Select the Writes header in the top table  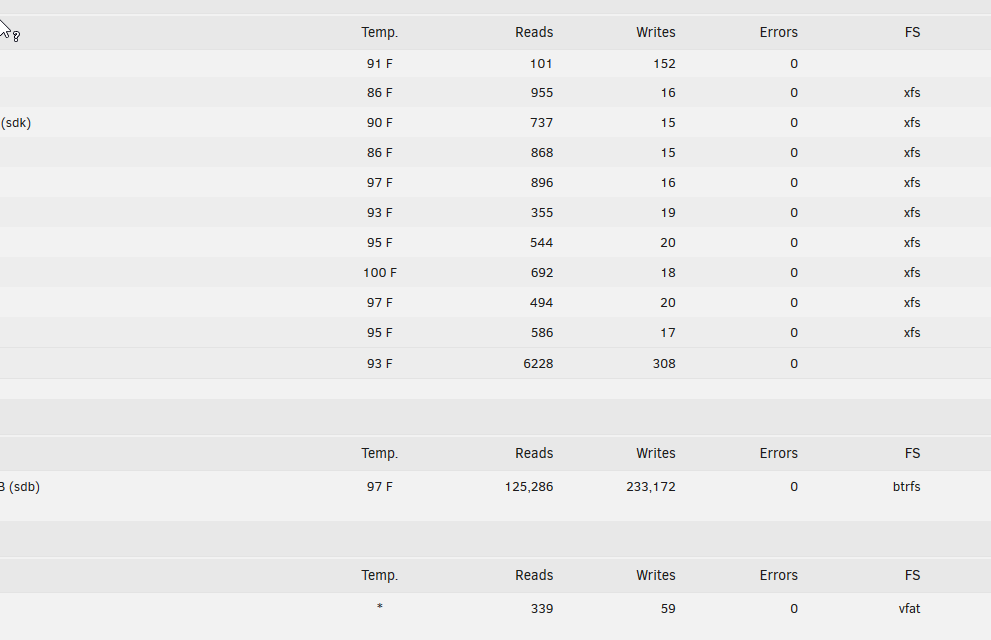click(x=655, y=32)
